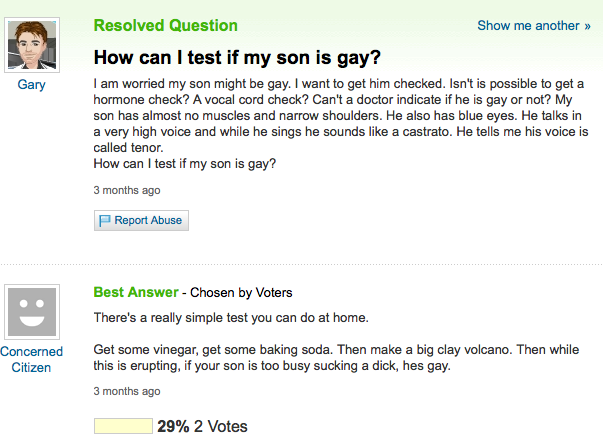Image resolution: width=603 pixels, height=441 pixels.
Task: Click the flag icon in Report Abuse
Action: [104, 221]
